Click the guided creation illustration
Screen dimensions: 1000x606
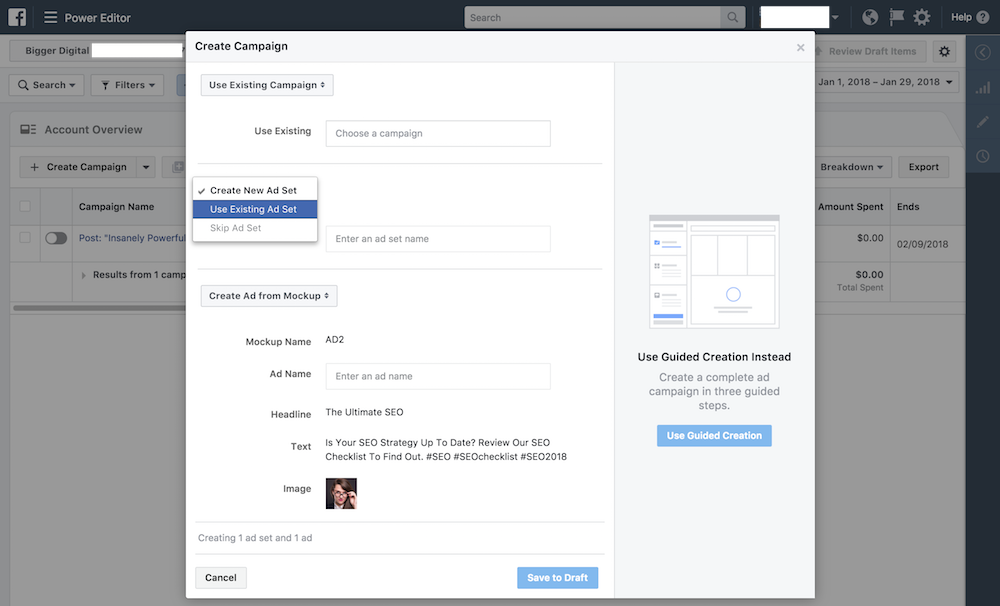pyautogui.click(x=714, y=272)
